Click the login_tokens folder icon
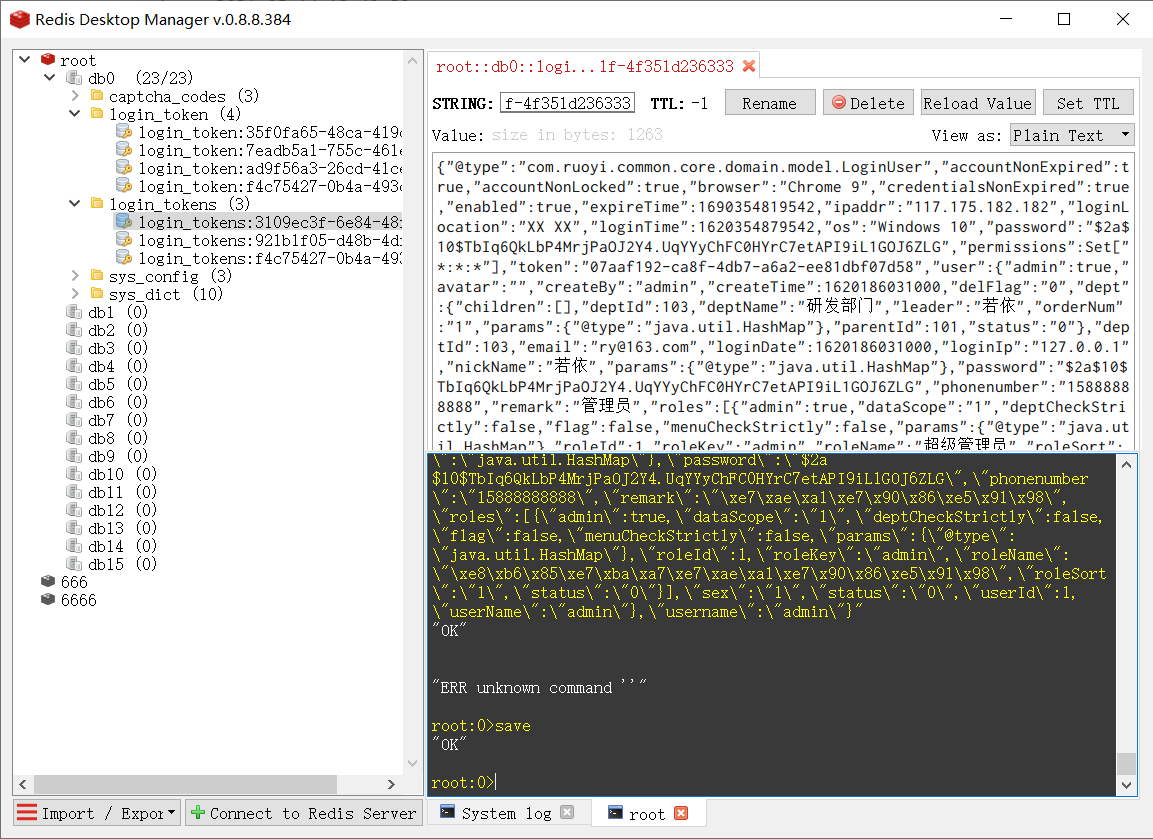Image resolution: width=1153 pixels, height=839 pixels. (x=97, y=203)
